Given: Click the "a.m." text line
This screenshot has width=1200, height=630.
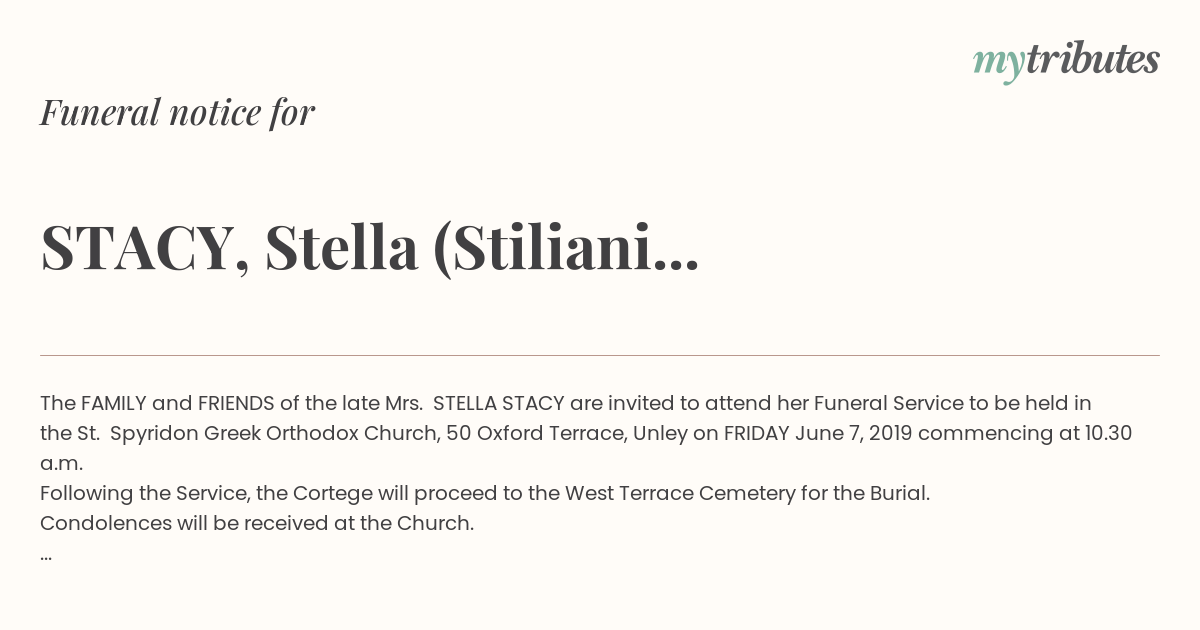Looking at the screenshot, I should 61,465.
